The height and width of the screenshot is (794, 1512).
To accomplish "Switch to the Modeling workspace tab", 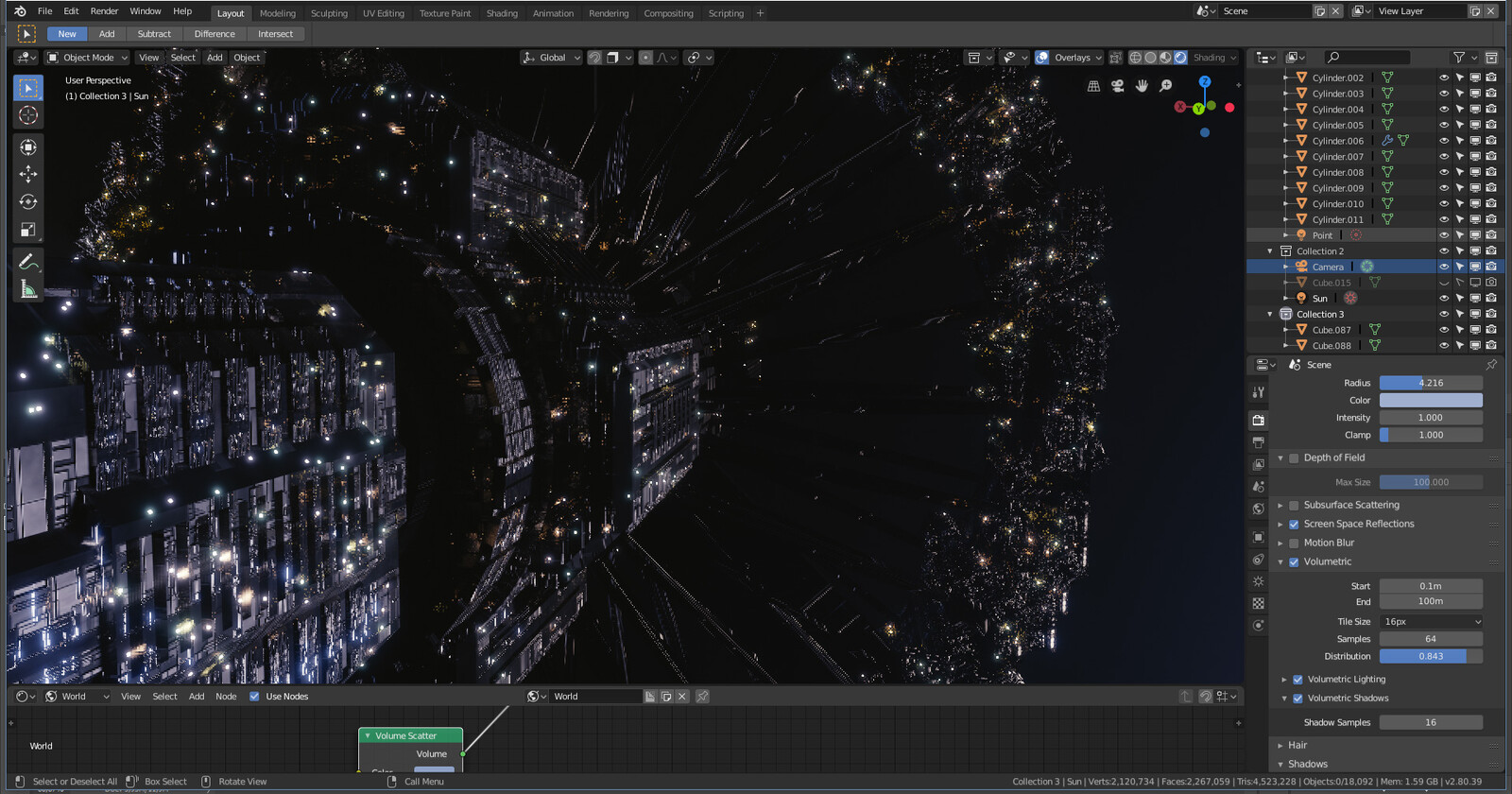I will click(278, 13).
